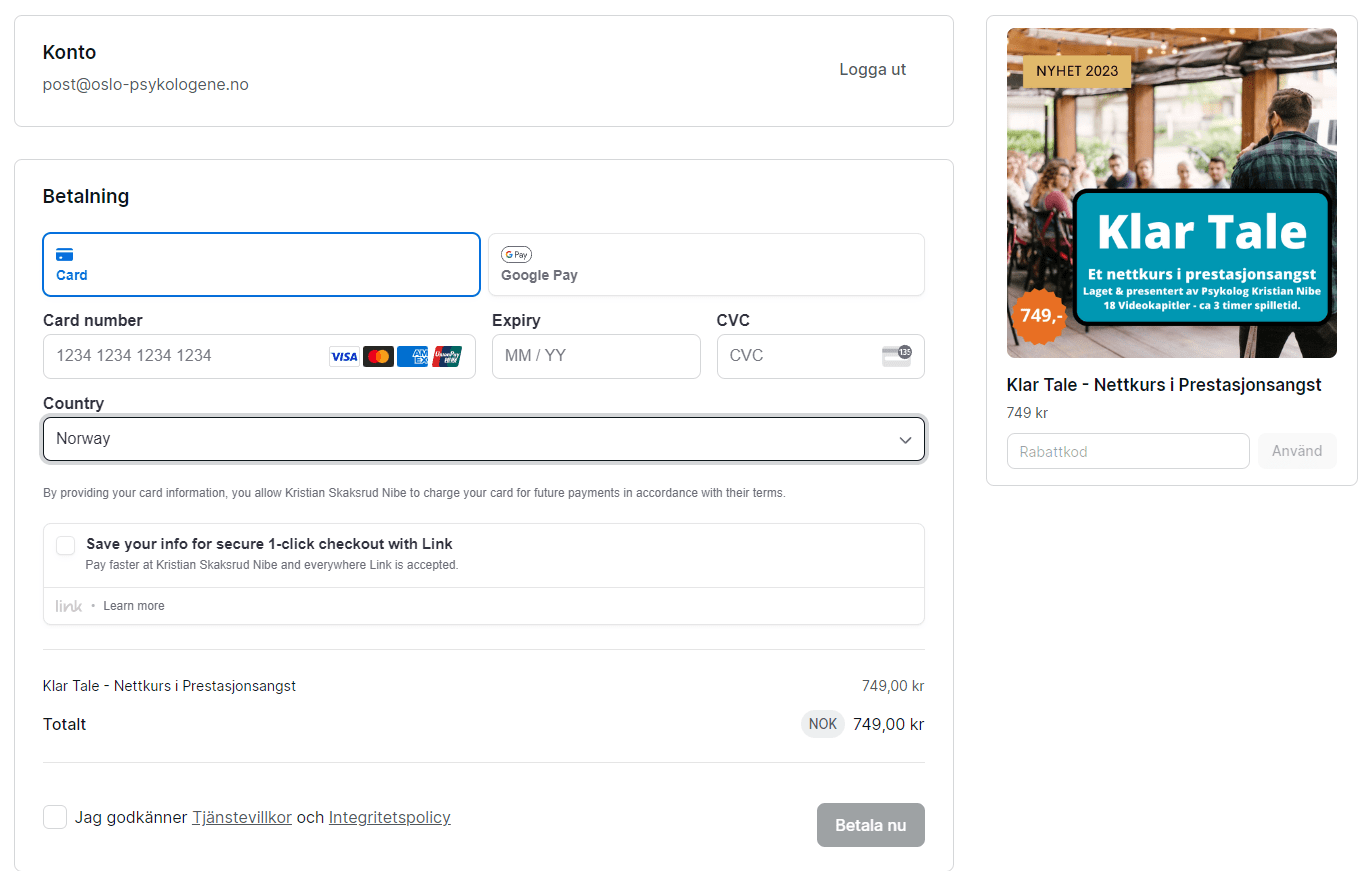
Task: Click the Betala nu button
Action: (871, 825)
